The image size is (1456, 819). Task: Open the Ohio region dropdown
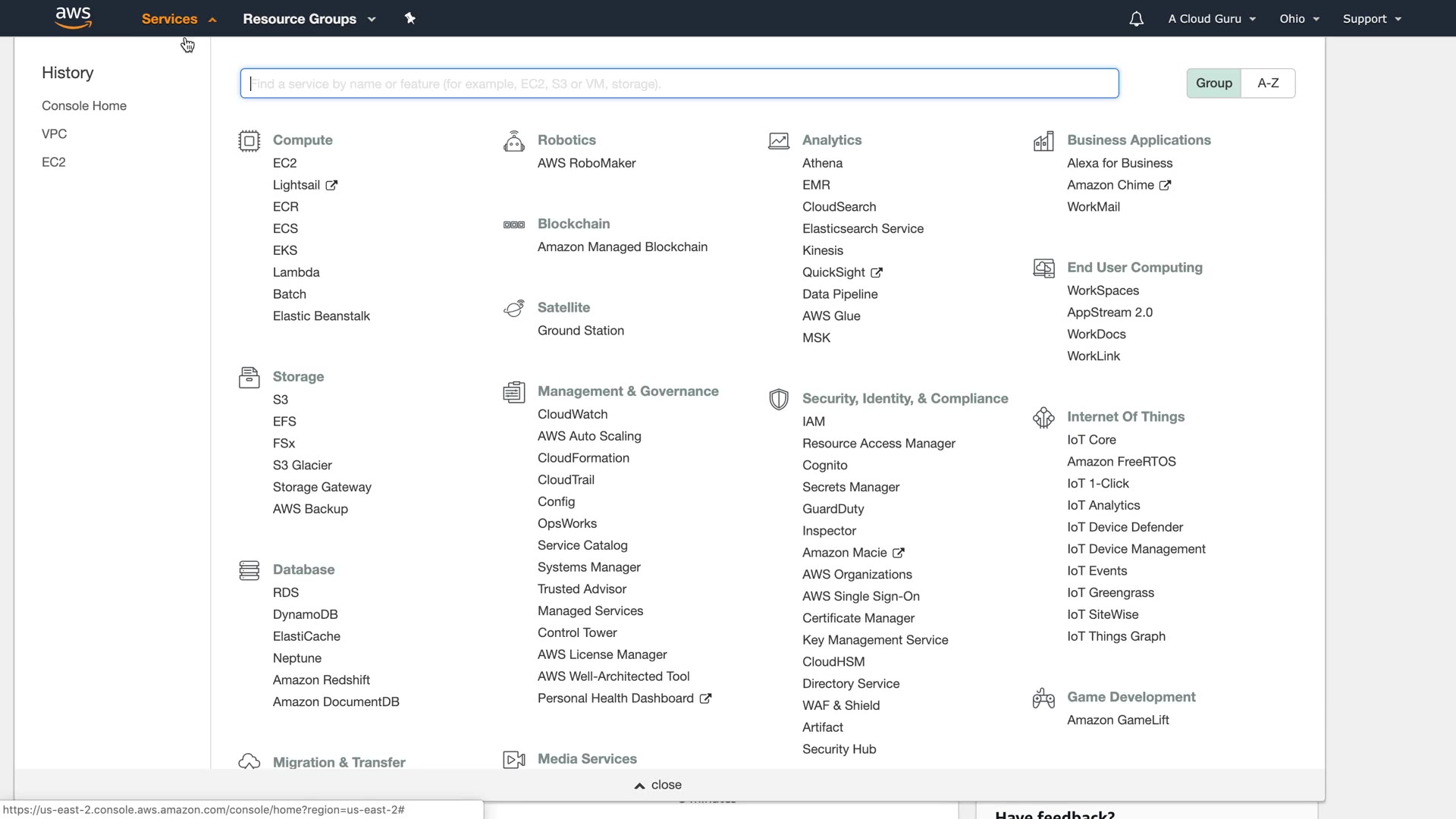click(1299, 19)
